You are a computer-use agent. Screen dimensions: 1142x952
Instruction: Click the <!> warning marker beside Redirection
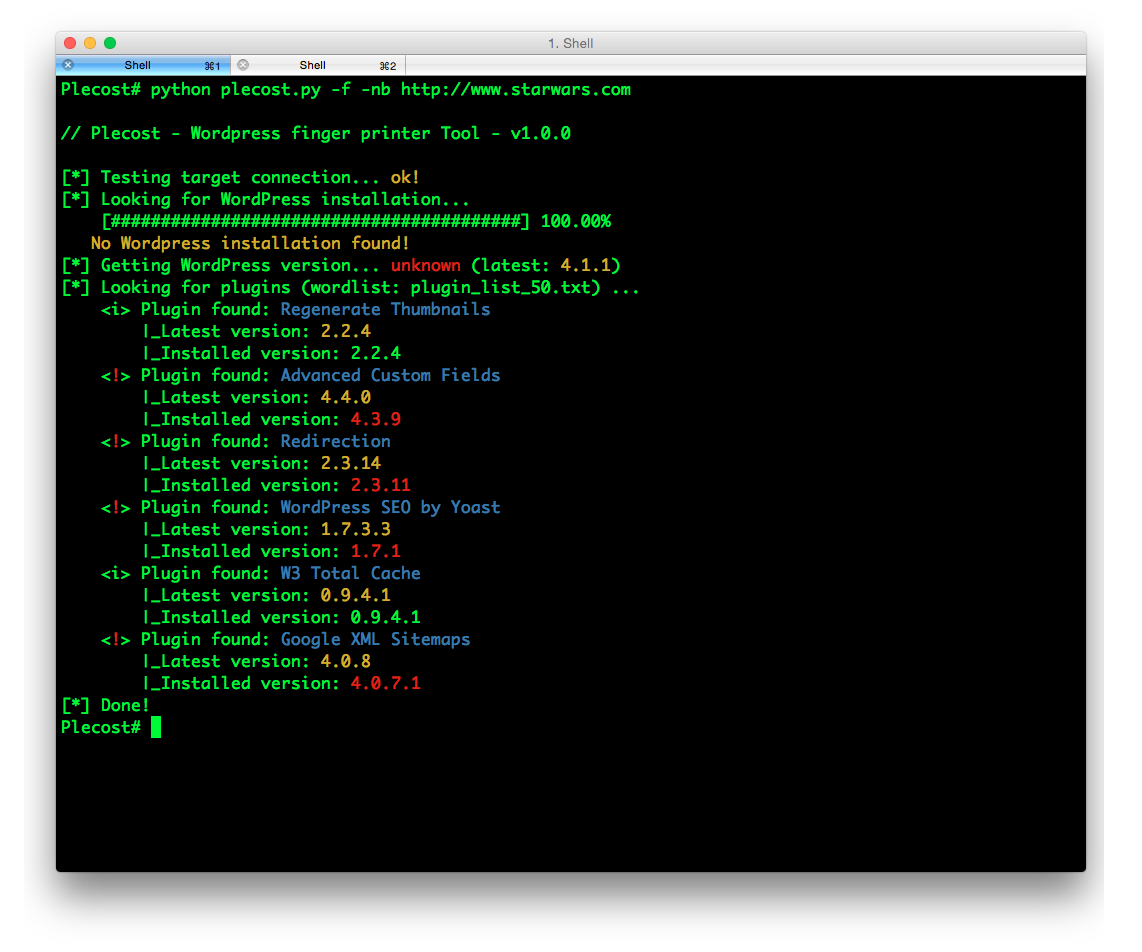click(x=115, y=442)
